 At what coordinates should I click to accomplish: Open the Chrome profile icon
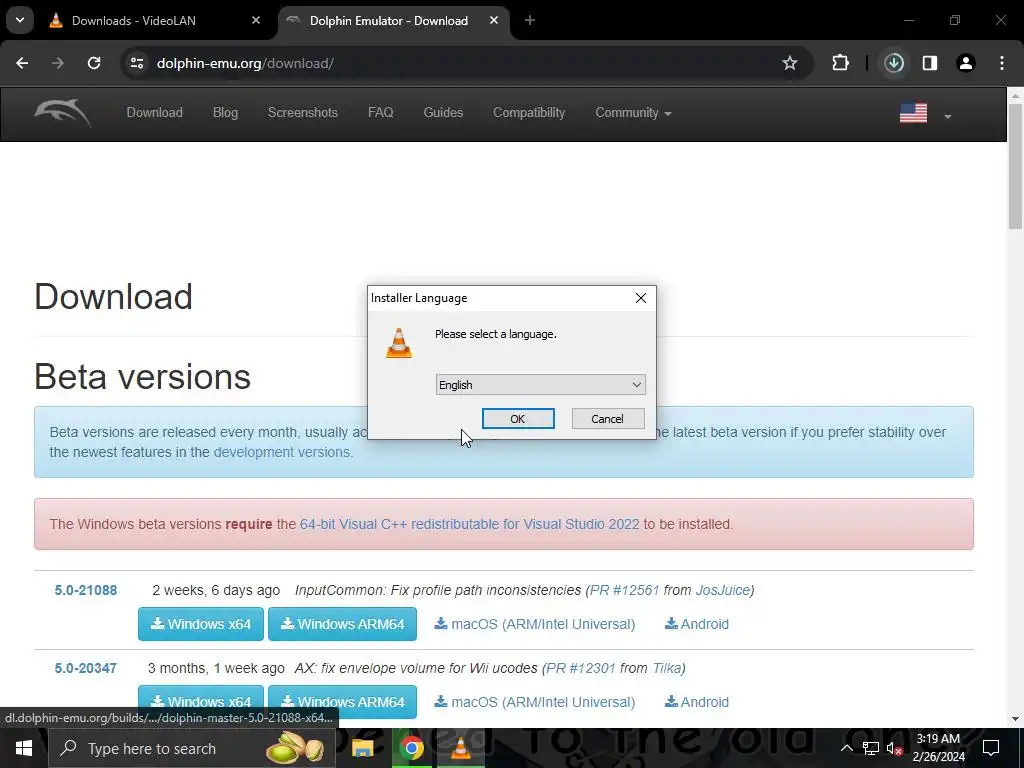click(x=966, y=63)
